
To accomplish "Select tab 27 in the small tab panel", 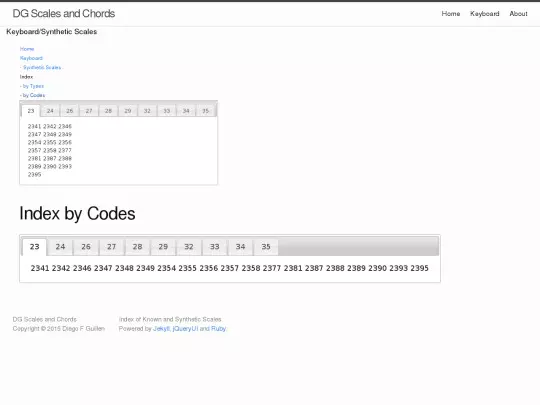I will point(89,111).
